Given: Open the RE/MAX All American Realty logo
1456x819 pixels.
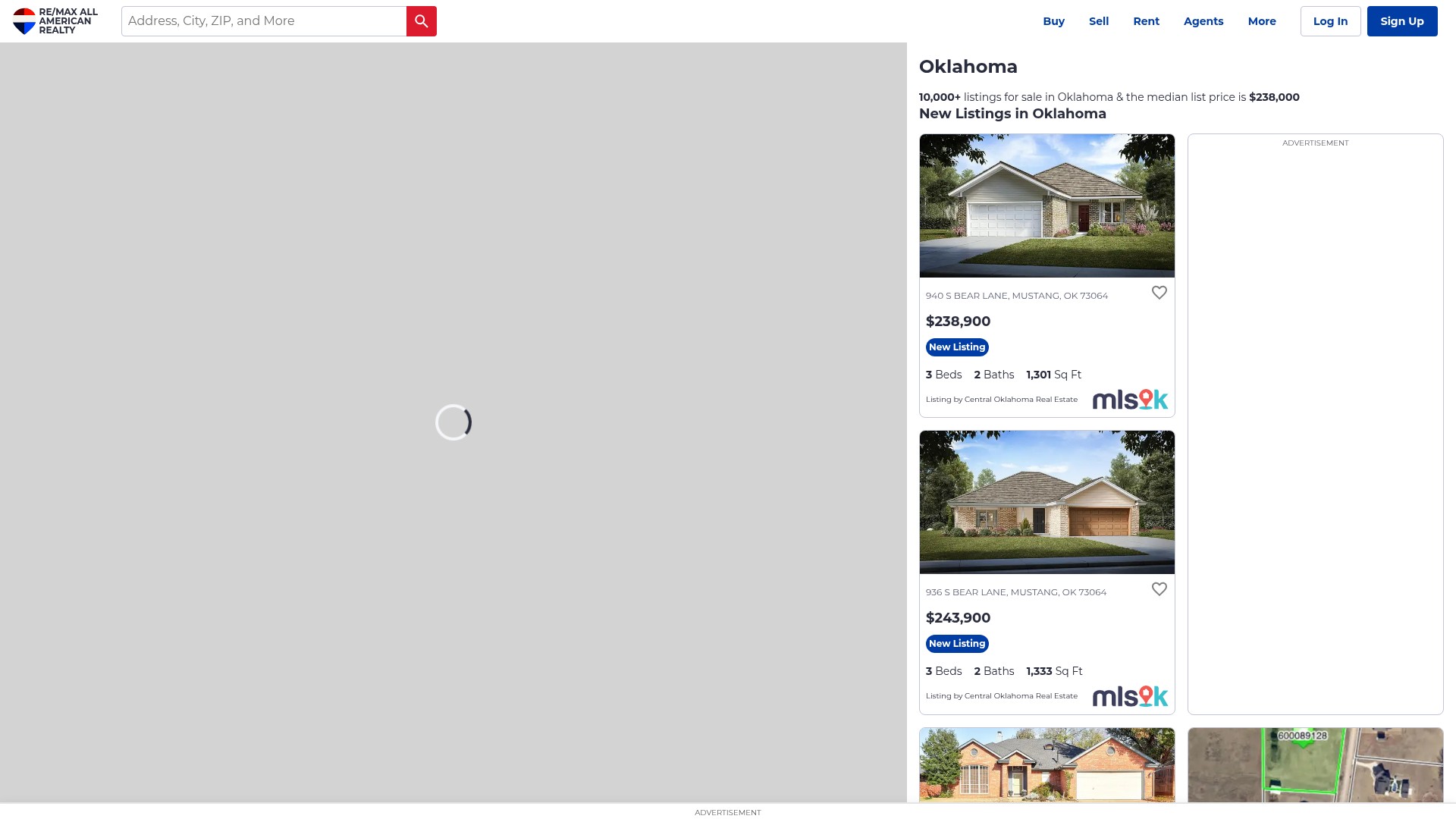Looking at the screenshot, I should (55, 21).
